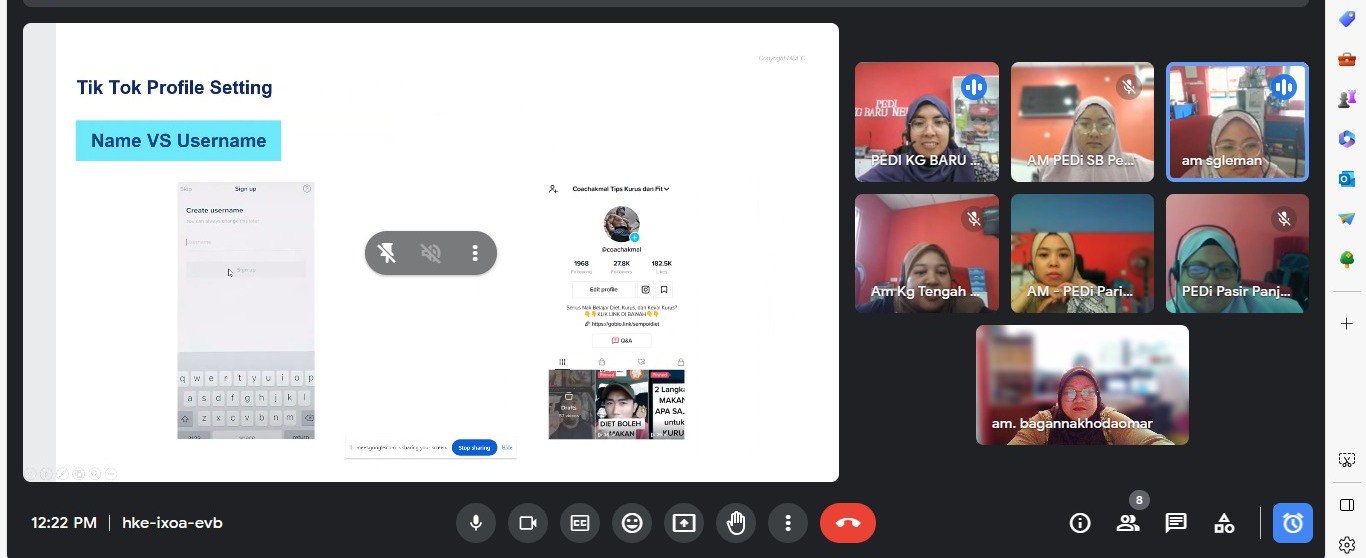Image resolution: width=1366 pixels, height=558 pixels.
Task: Toggle closed captions (CC)
Action: tap(580, 522)
